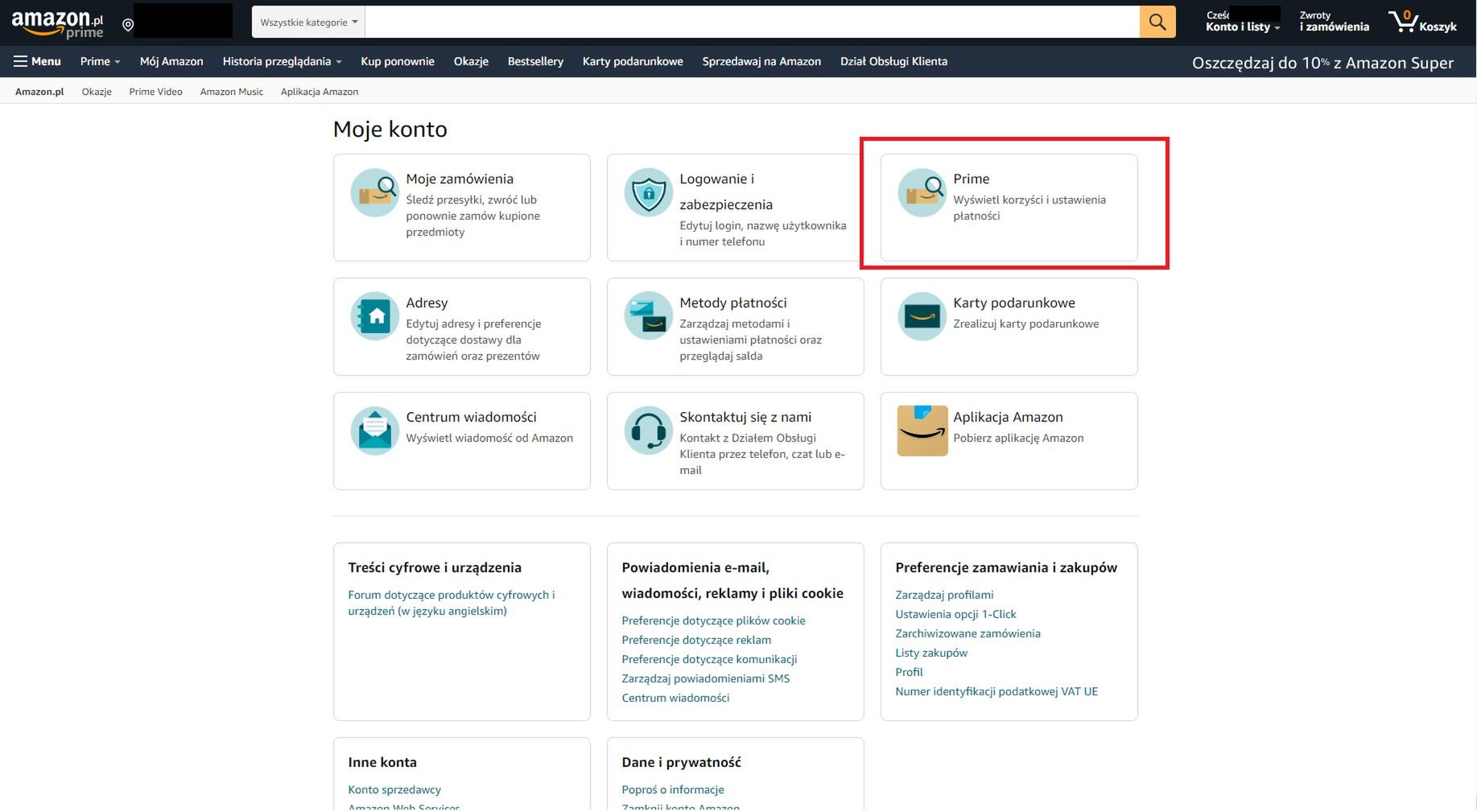Click the Adresy card title
1477x812 pixels.
click(x=427, y=303)
